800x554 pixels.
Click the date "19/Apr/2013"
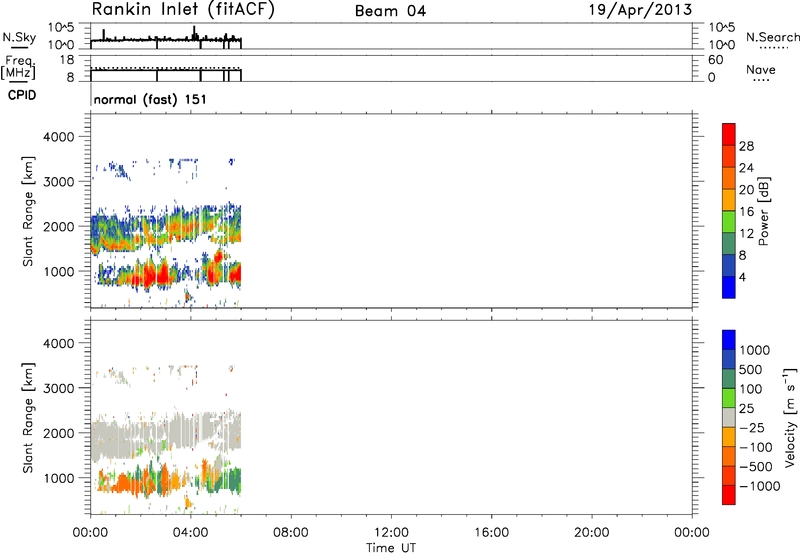click(640, 10)
